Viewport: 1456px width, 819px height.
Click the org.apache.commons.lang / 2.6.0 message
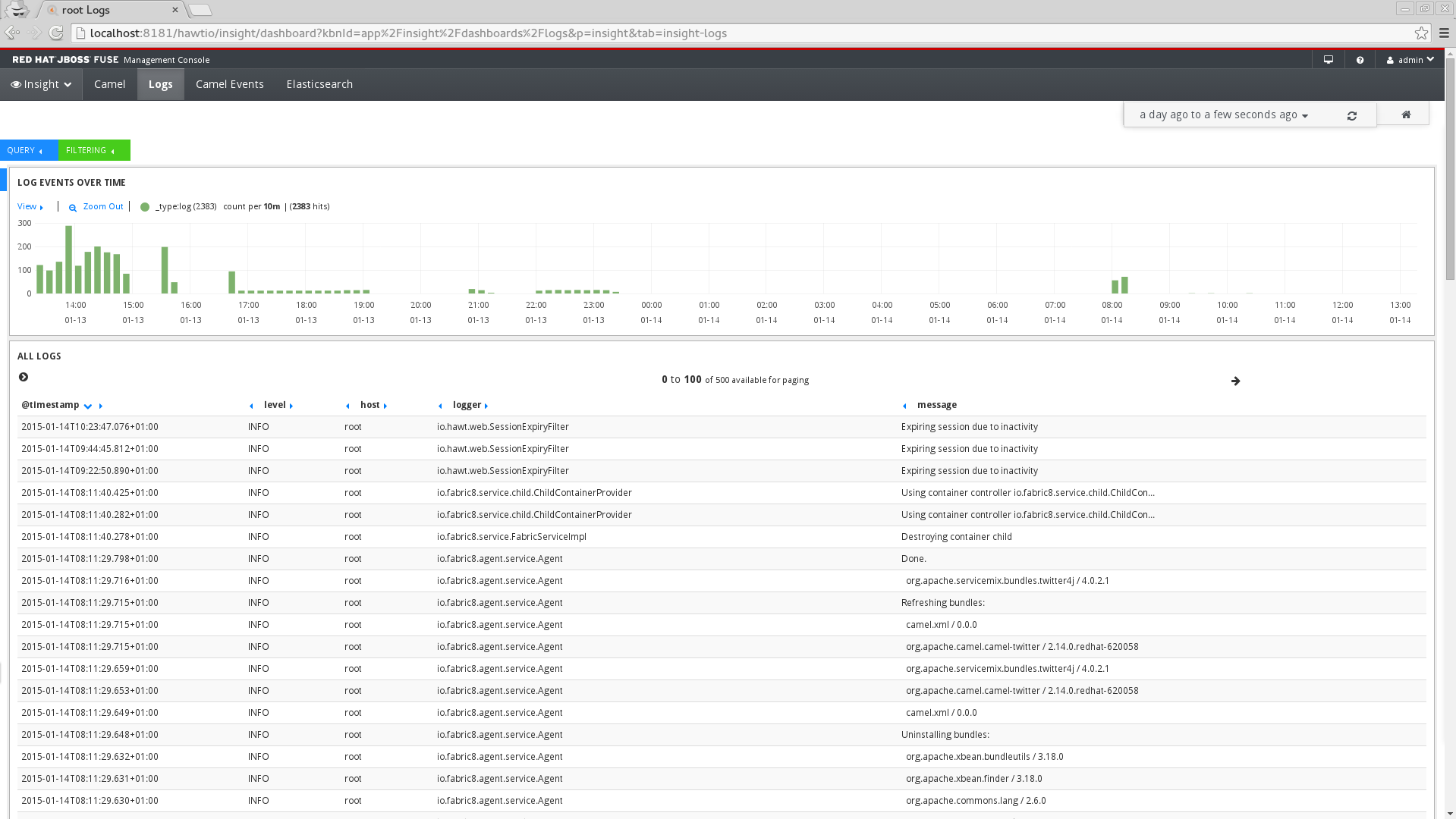[x=976, y=801]
